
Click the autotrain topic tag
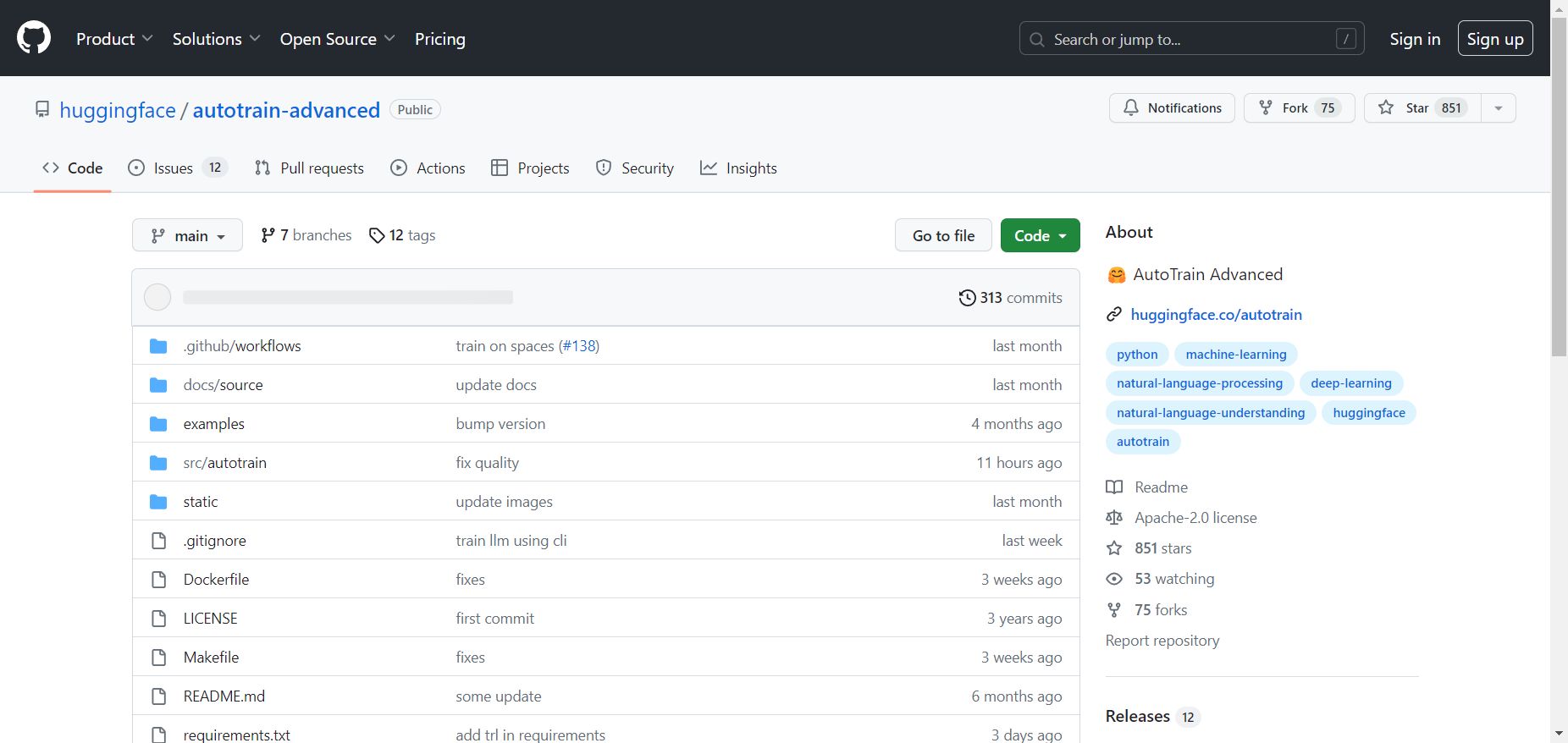pos(1143,442)
